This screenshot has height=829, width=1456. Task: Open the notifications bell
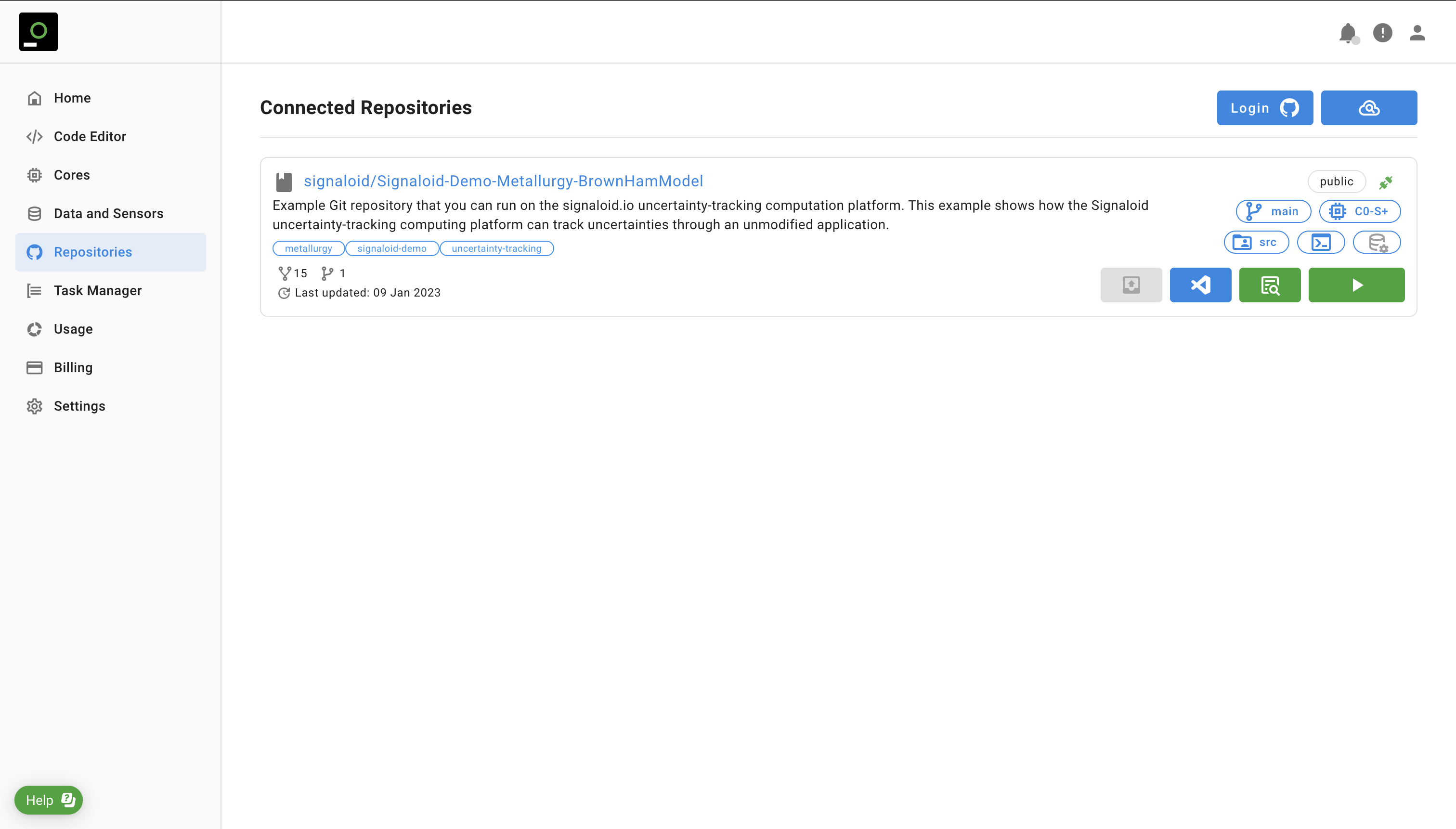pos(1347,33)
